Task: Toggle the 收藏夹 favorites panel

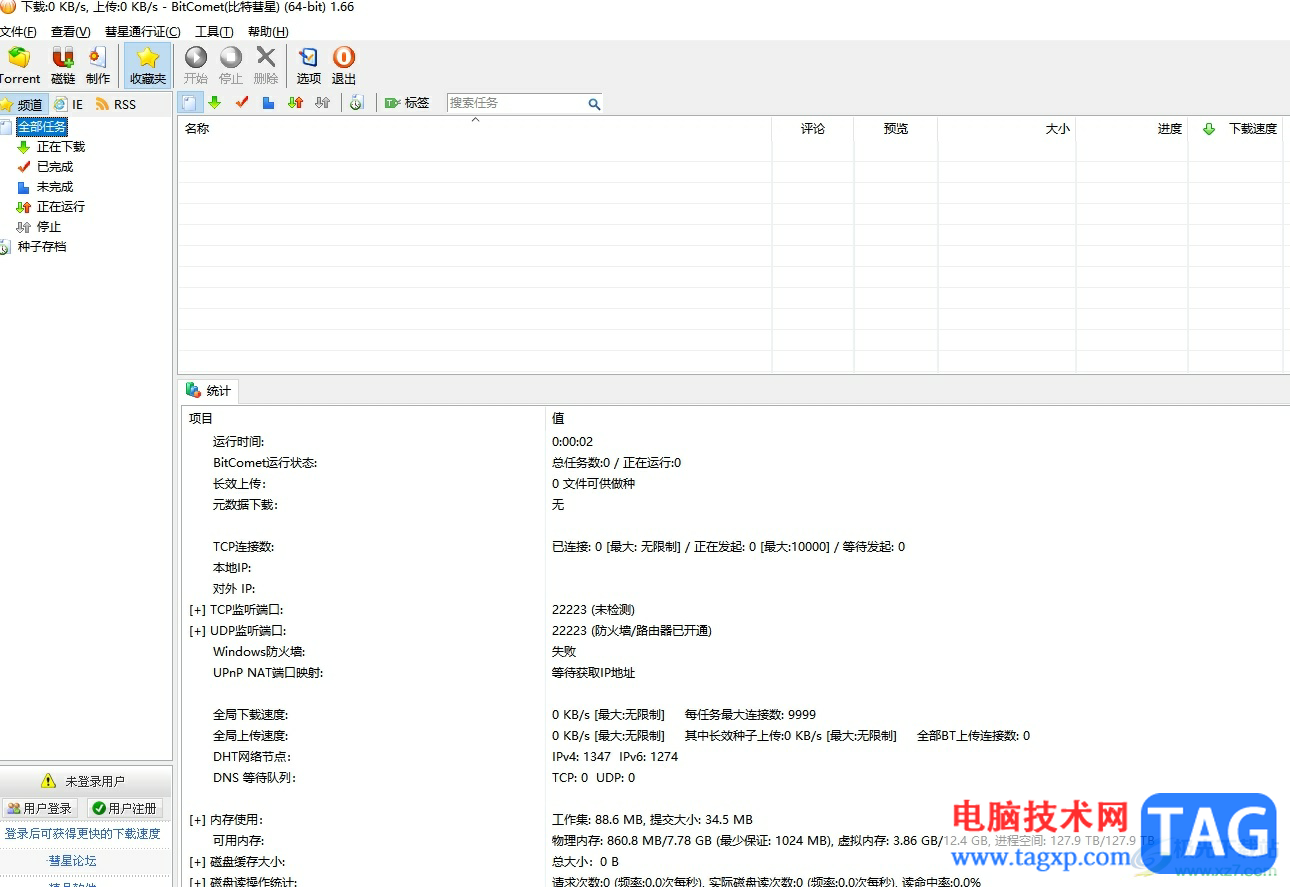Action: coord(148,66)
